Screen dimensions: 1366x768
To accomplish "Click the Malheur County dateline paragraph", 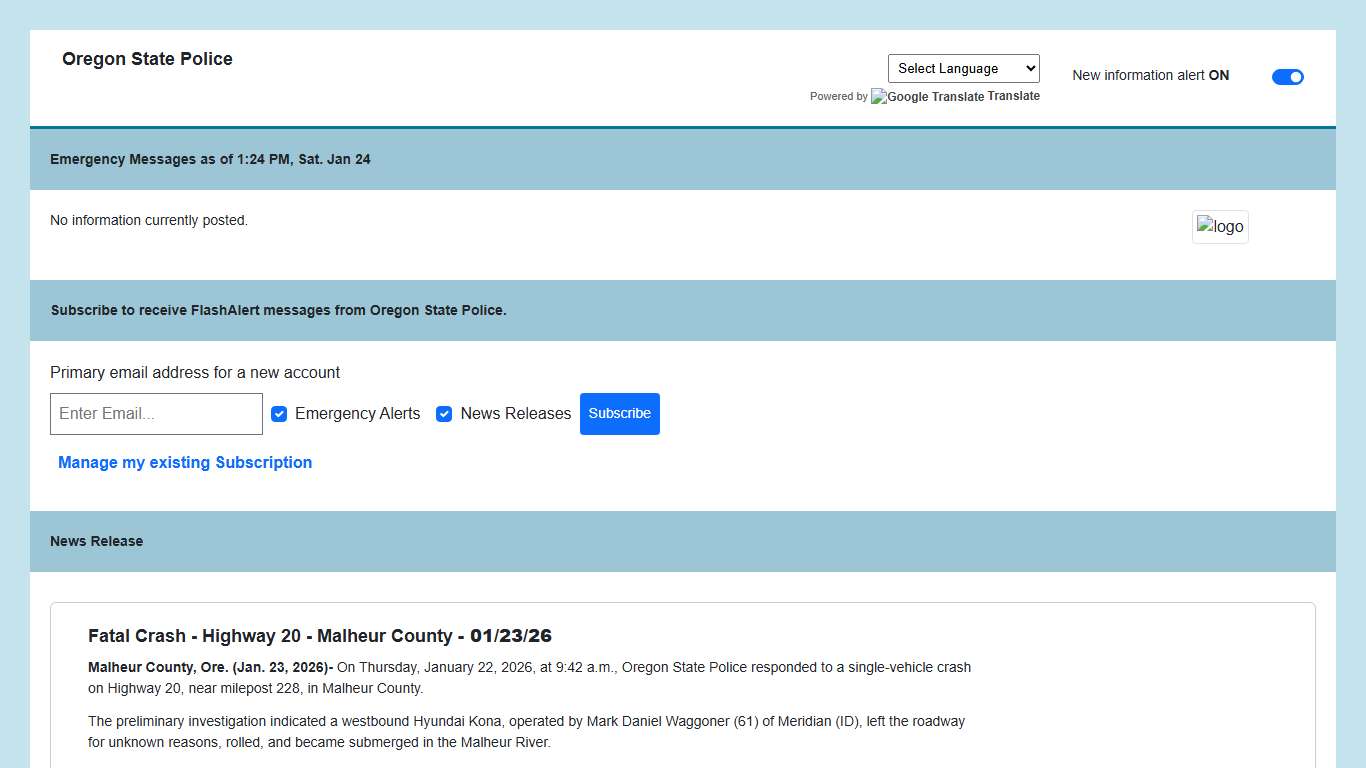I will (529, 677).
